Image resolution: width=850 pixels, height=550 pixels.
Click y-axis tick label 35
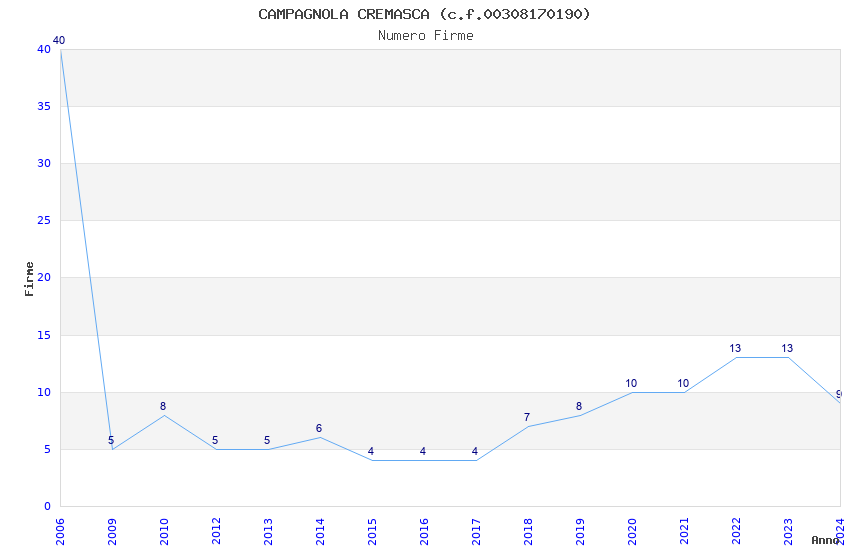pos(44,106)
